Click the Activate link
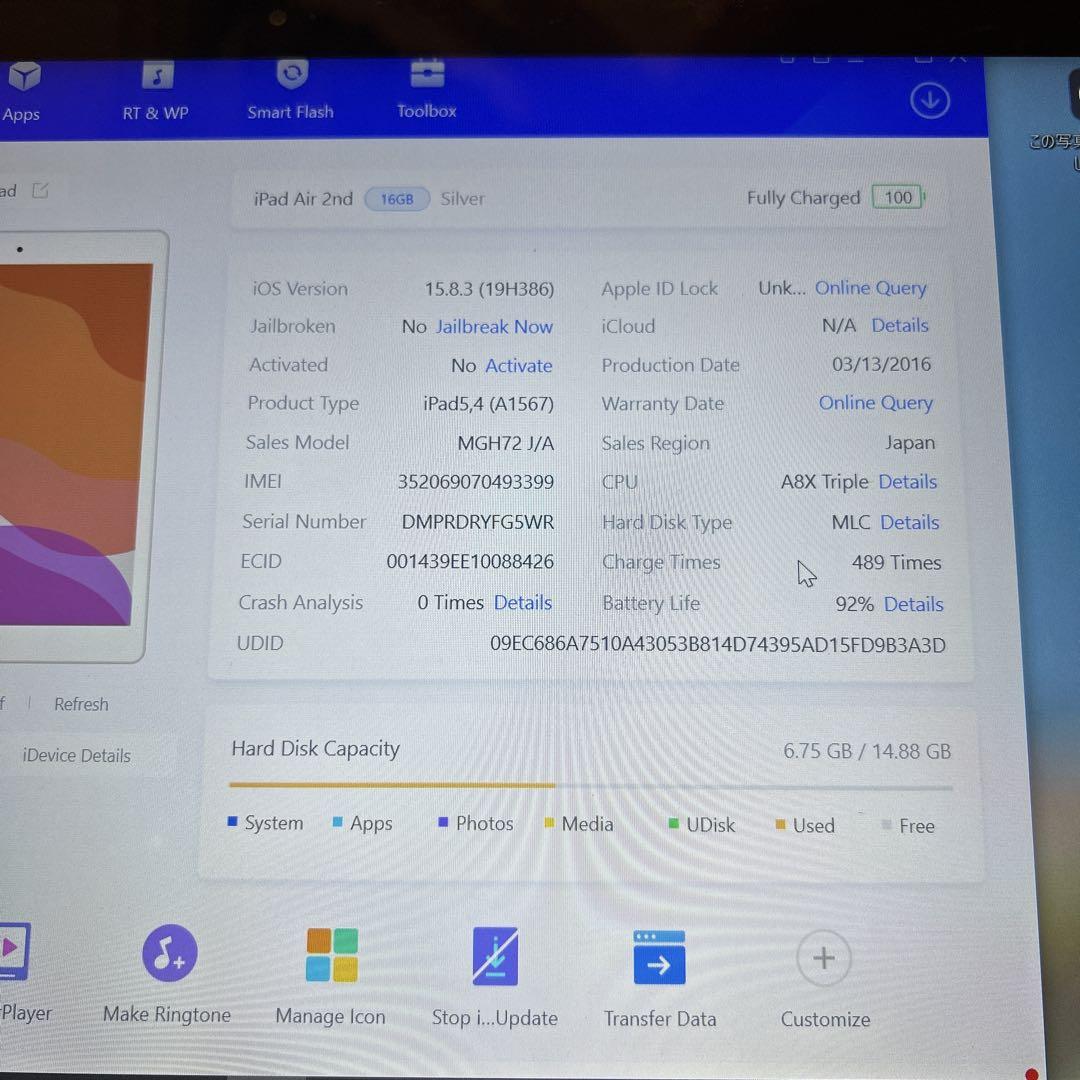Screen dimensions: 1080x1080 519,366
